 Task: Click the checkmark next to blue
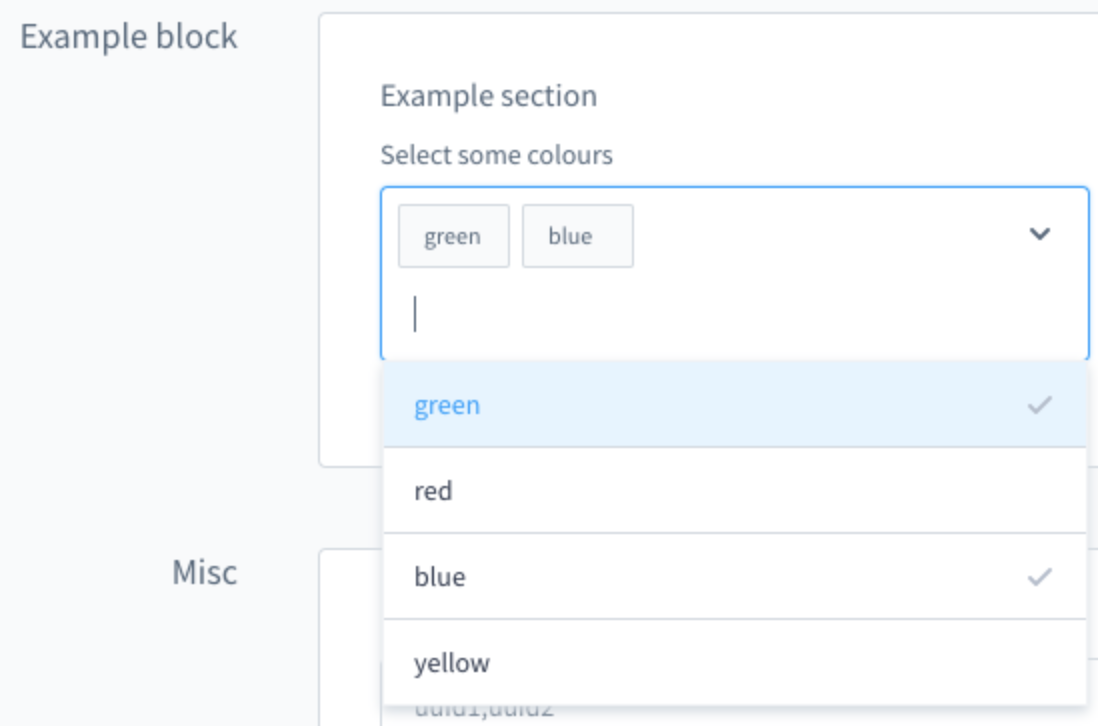pos(1040,575)
